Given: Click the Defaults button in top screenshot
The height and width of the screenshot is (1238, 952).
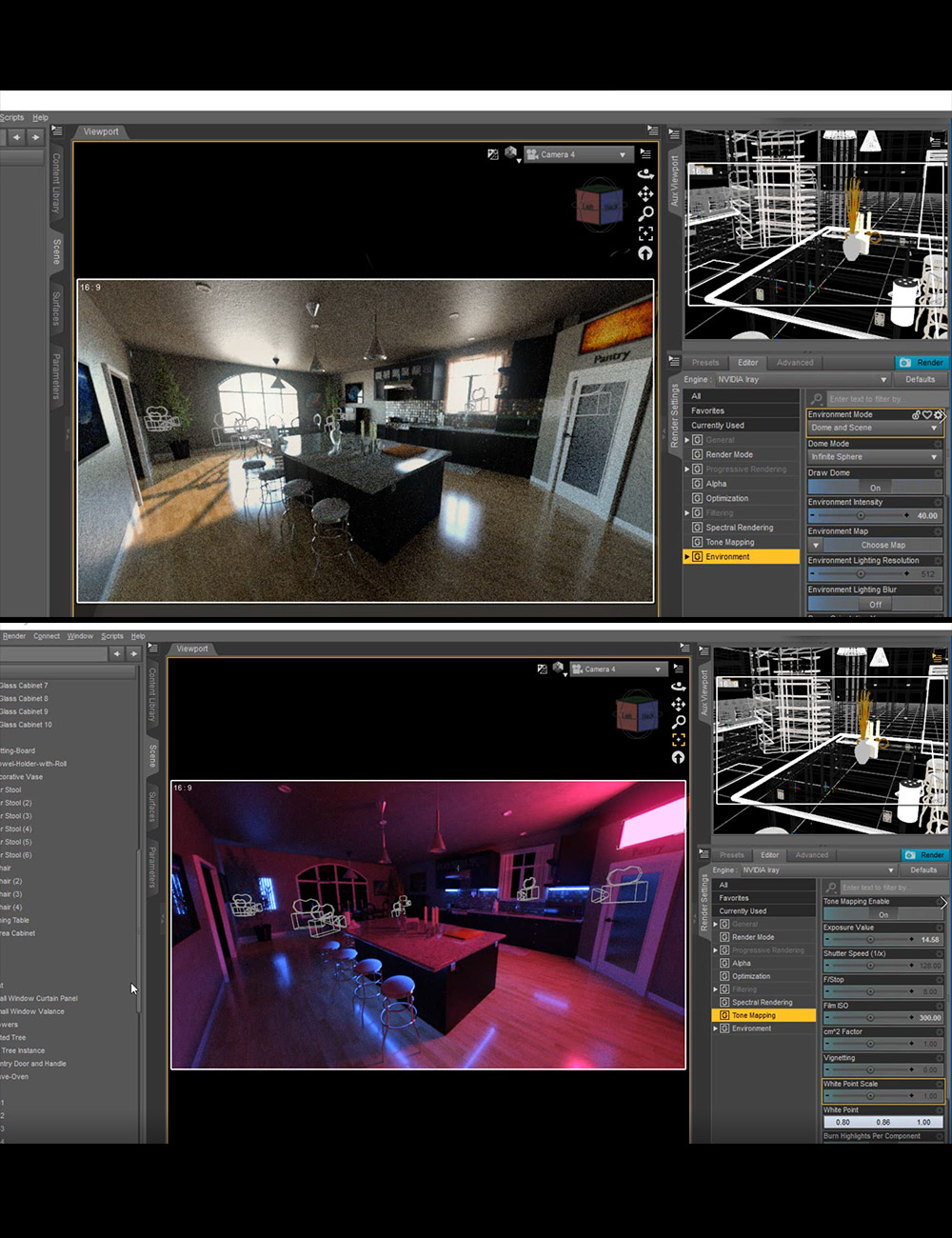Looking at the screenshot, I should click(x=921, y=379).
